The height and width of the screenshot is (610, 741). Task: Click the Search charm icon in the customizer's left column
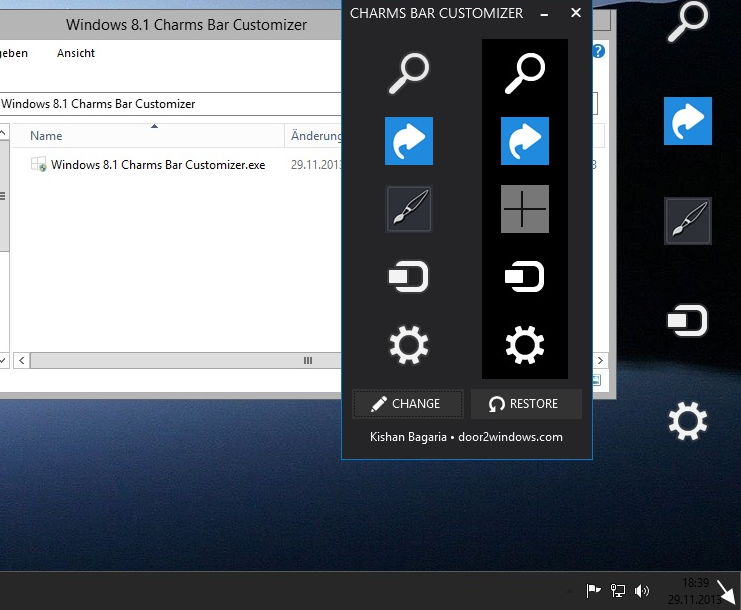point(409,73)
